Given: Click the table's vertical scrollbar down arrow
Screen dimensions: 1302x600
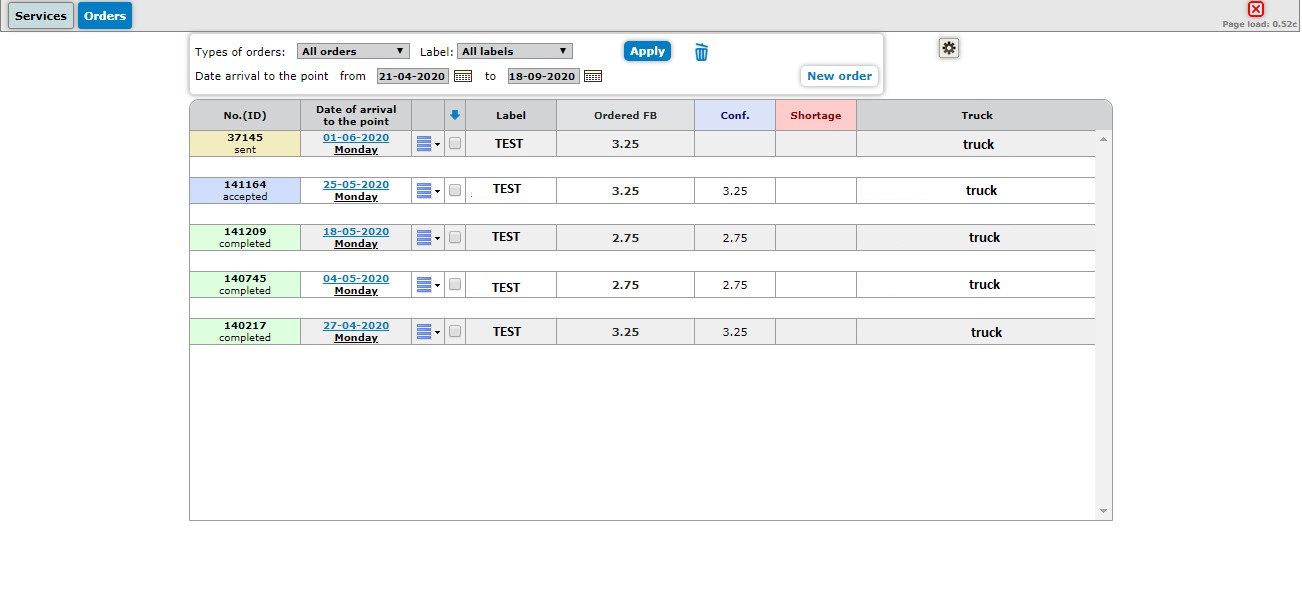Looking at the screenshot, I should click(x=1104, y=511).
